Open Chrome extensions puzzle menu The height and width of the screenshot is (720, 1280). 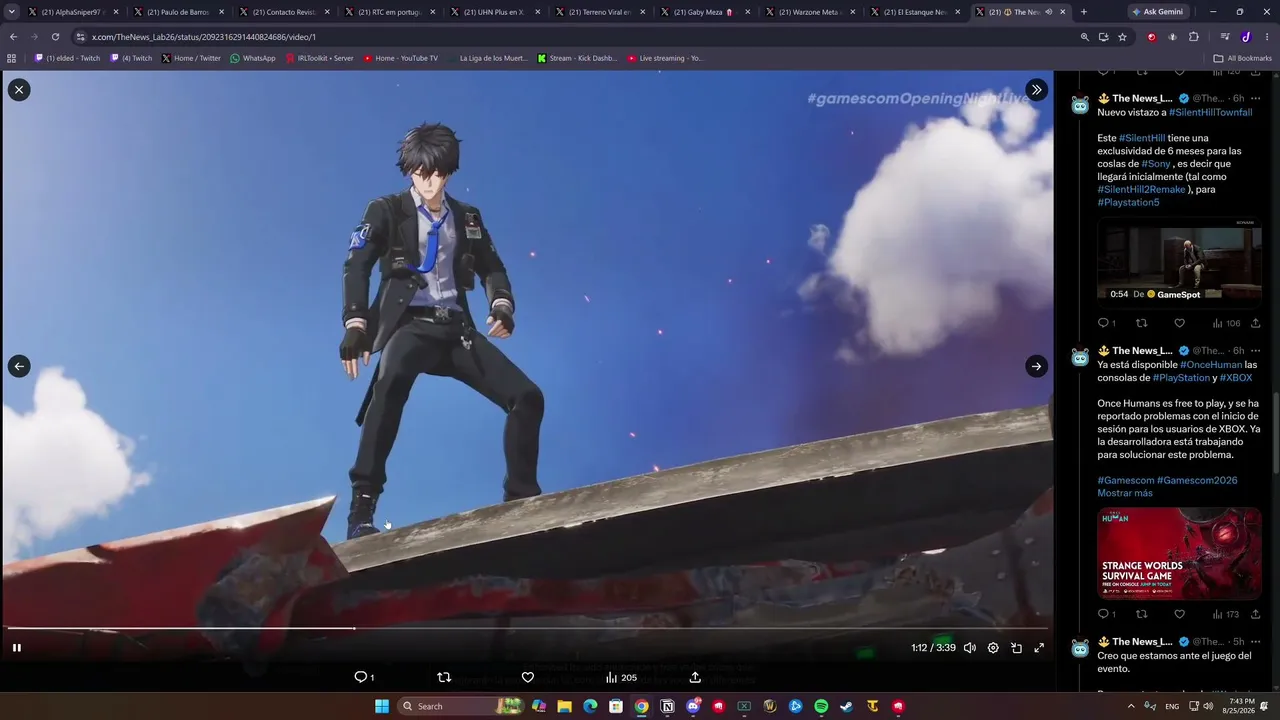[1194, 37]
